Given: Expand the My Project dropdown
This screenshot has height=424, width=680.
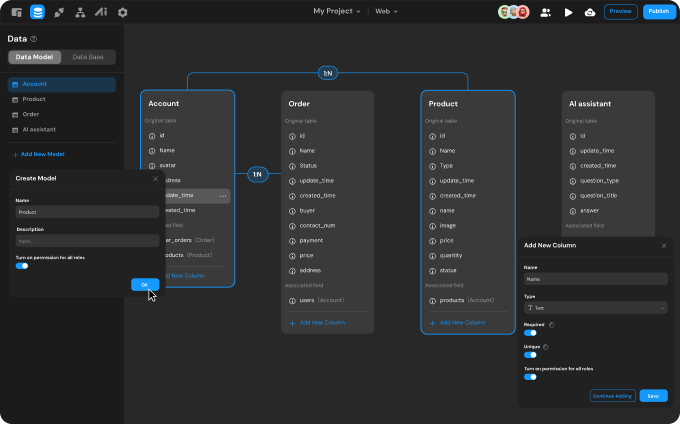Looking at the screenshot, I should click(338, 12).
